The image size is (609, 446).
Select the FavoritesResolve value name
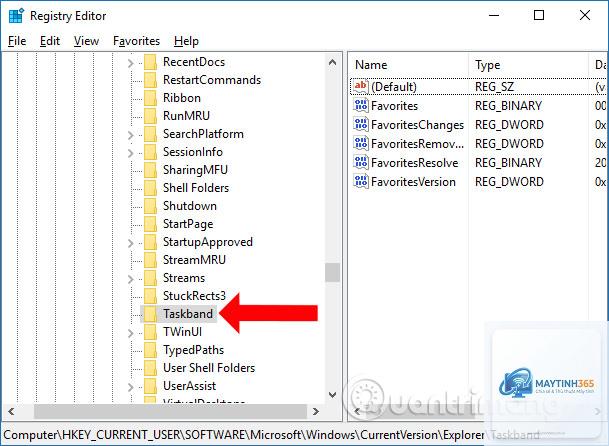(x=414, y=163)
